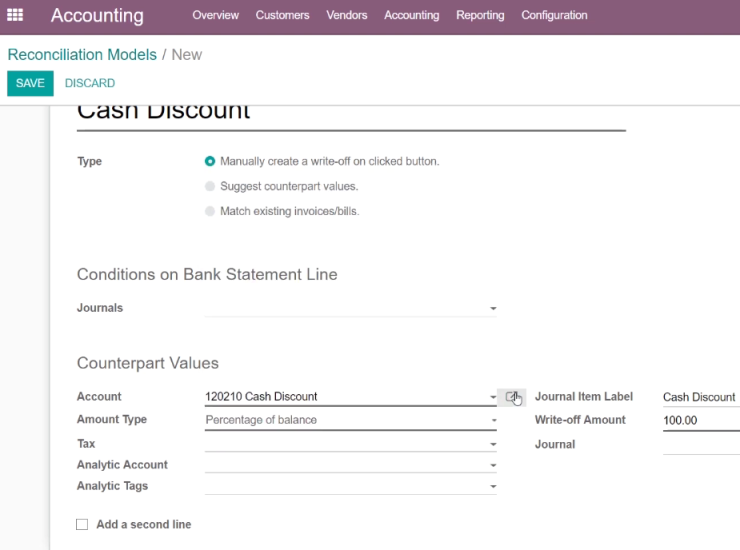
Task: Click the Write-off Amount field
Action: pyautogui.click(x=701, y=420)
